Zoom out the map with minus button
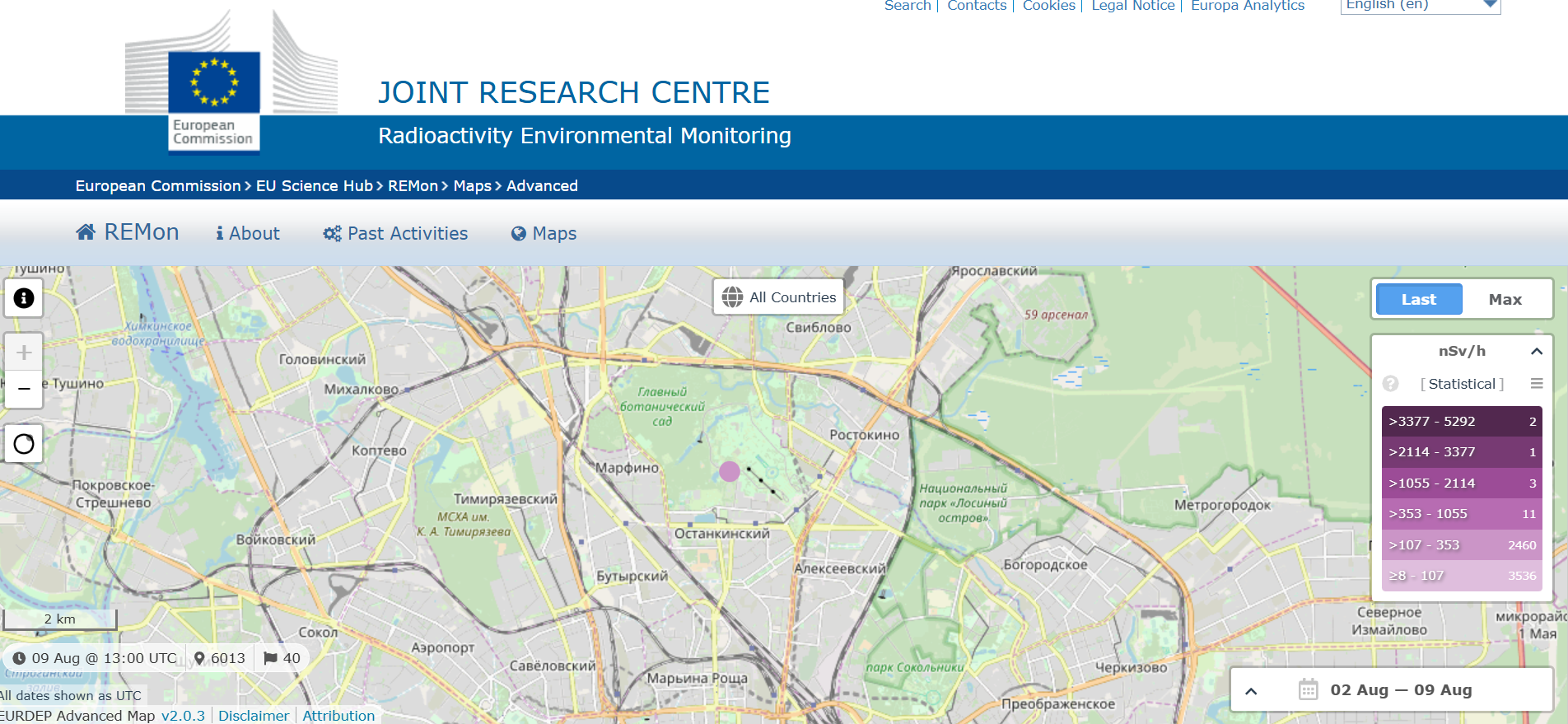This screenshot has width=1568, height=724. point(24,389)
